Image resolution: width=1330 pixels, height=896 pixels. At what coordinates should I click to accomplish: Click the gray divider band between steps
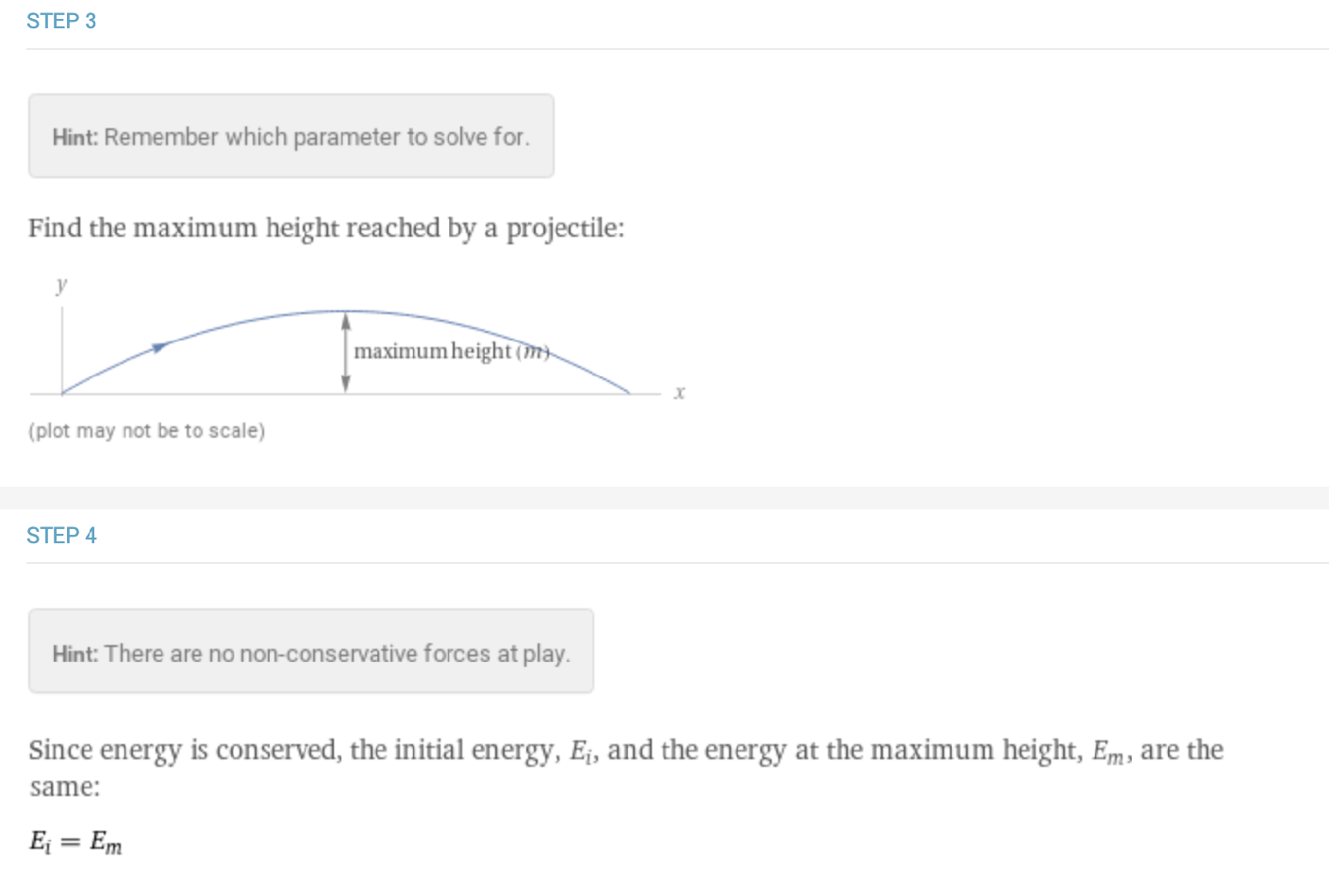(x=664, y=498)
